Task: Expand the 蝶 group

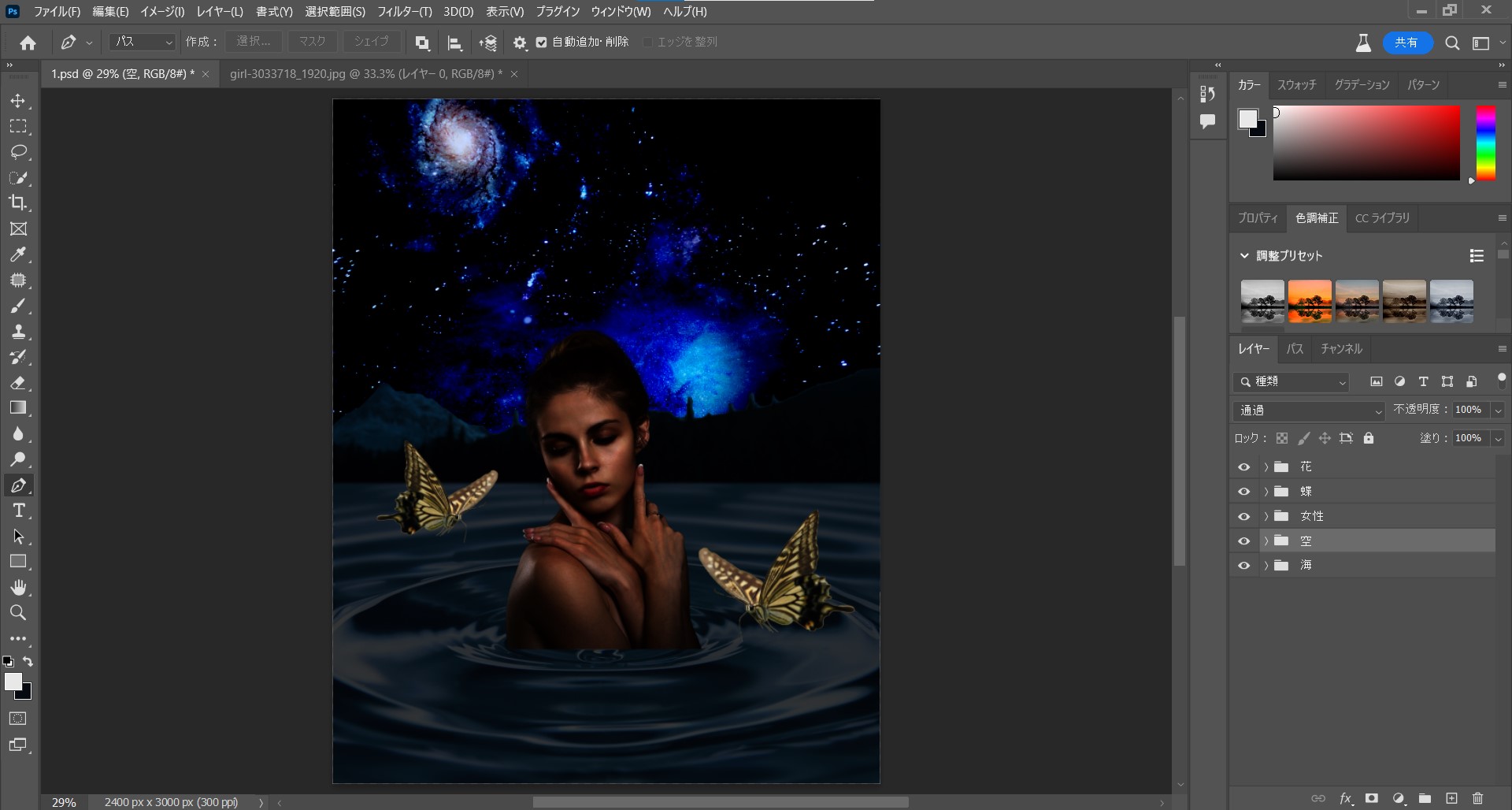Action: tap(1266, 492)
